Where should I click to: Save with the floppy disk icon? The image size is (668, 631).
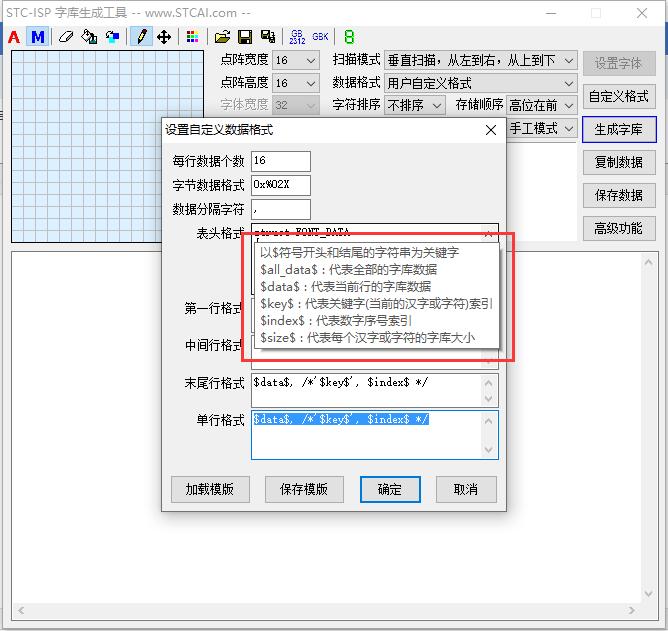[x=245, y=37]
